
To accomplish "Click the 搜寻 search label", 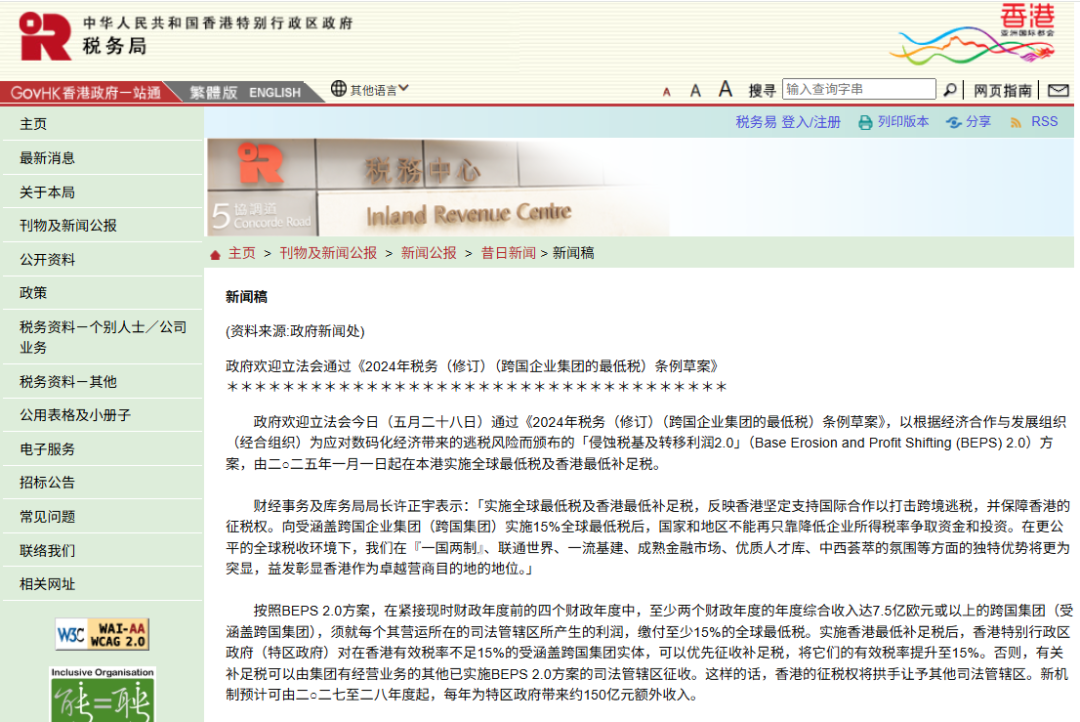I will pos(762,90).
